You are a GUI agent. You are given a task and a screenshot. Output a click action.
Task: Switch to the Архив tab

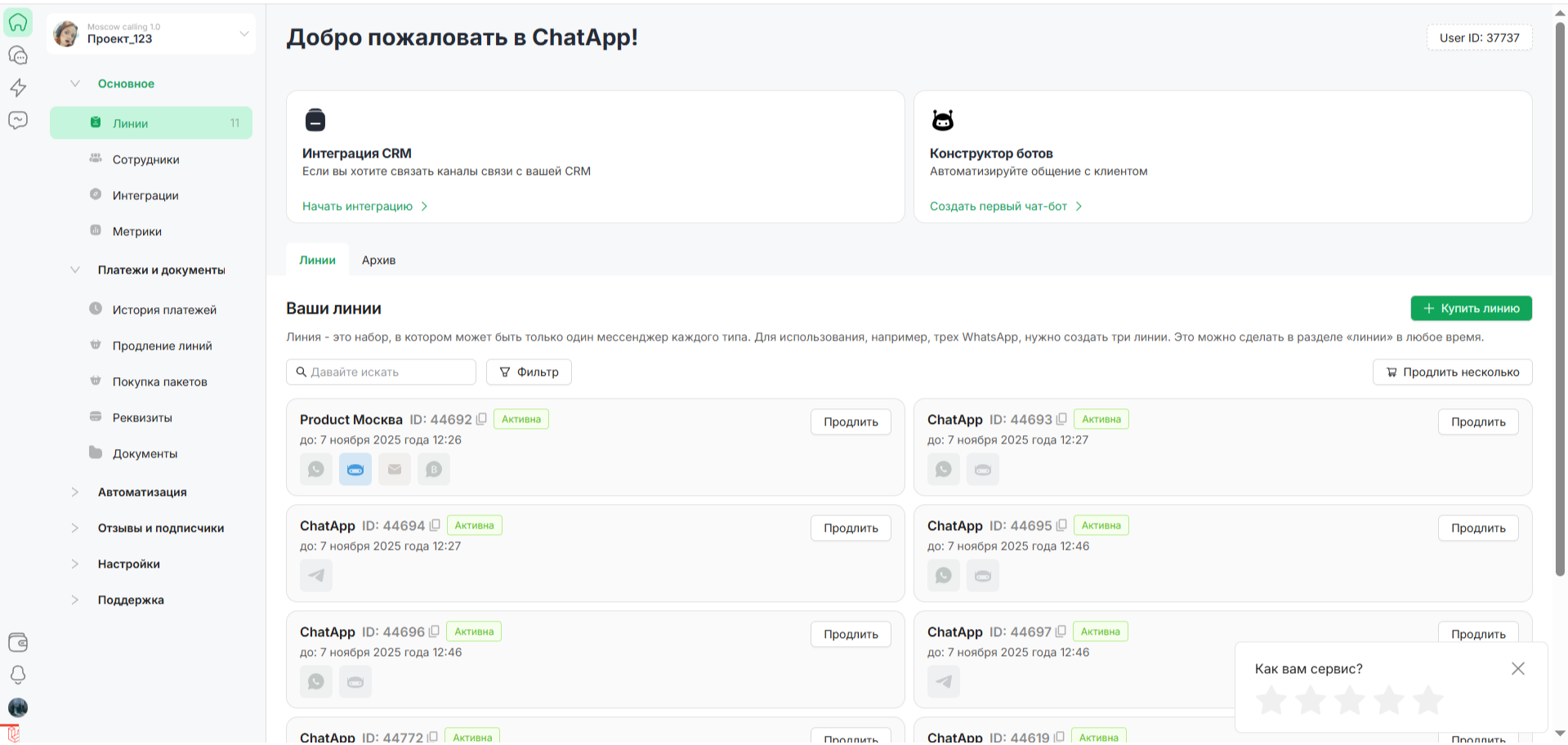point(378,260)
